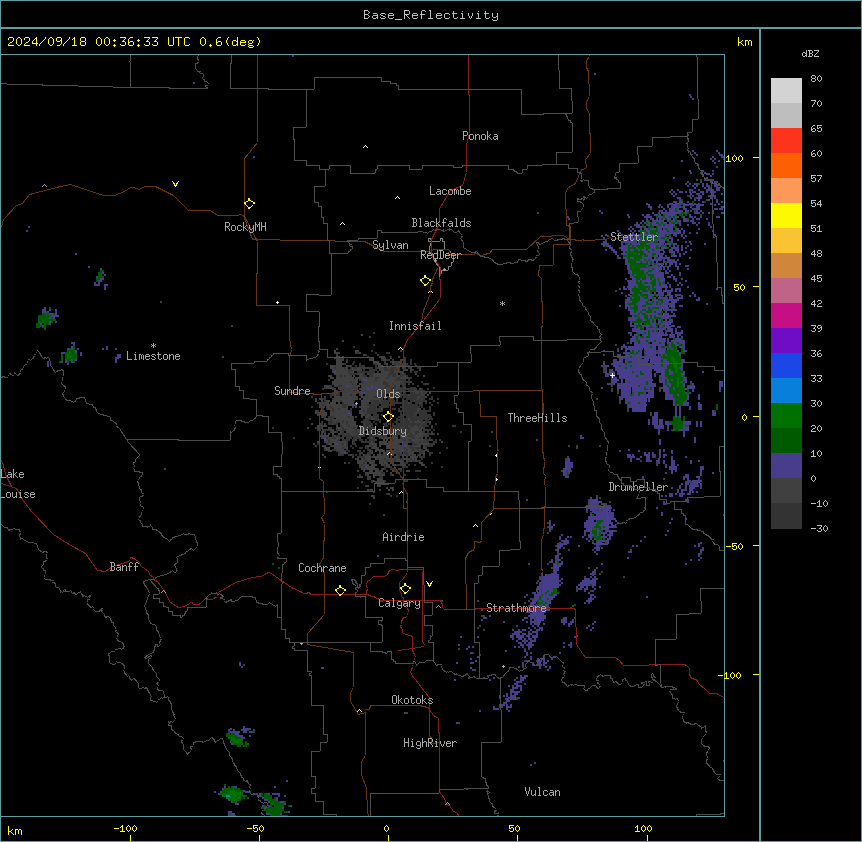Click the Okotoks label
Screen dimensions: 862x842
pos(412,700)
